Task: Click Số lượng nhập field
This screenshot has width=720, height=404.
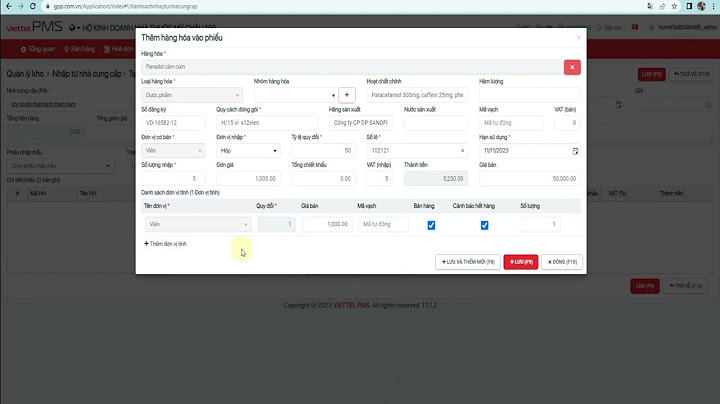Action: (173, 179)
